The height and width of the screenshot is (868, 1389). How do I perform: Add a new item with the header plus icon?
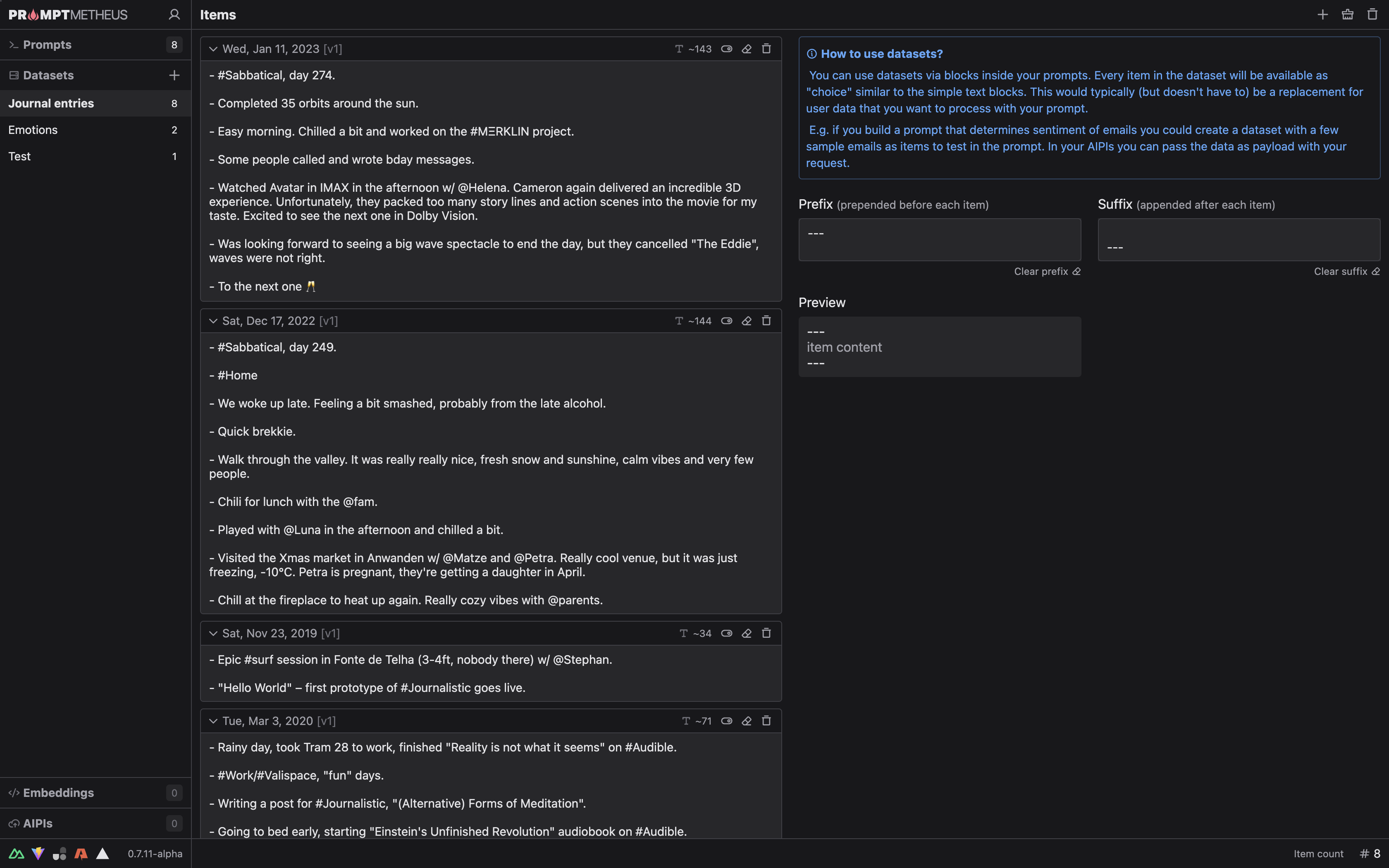click(x=1322, y=14)
